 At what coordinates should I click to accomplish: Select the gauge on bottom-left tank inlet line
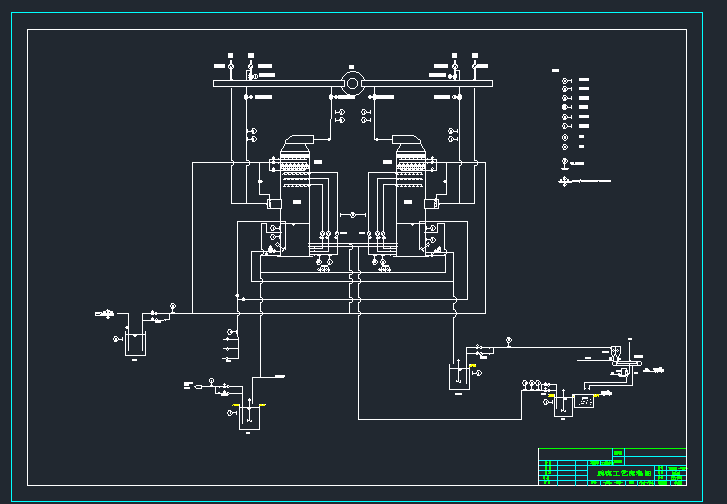211,381
